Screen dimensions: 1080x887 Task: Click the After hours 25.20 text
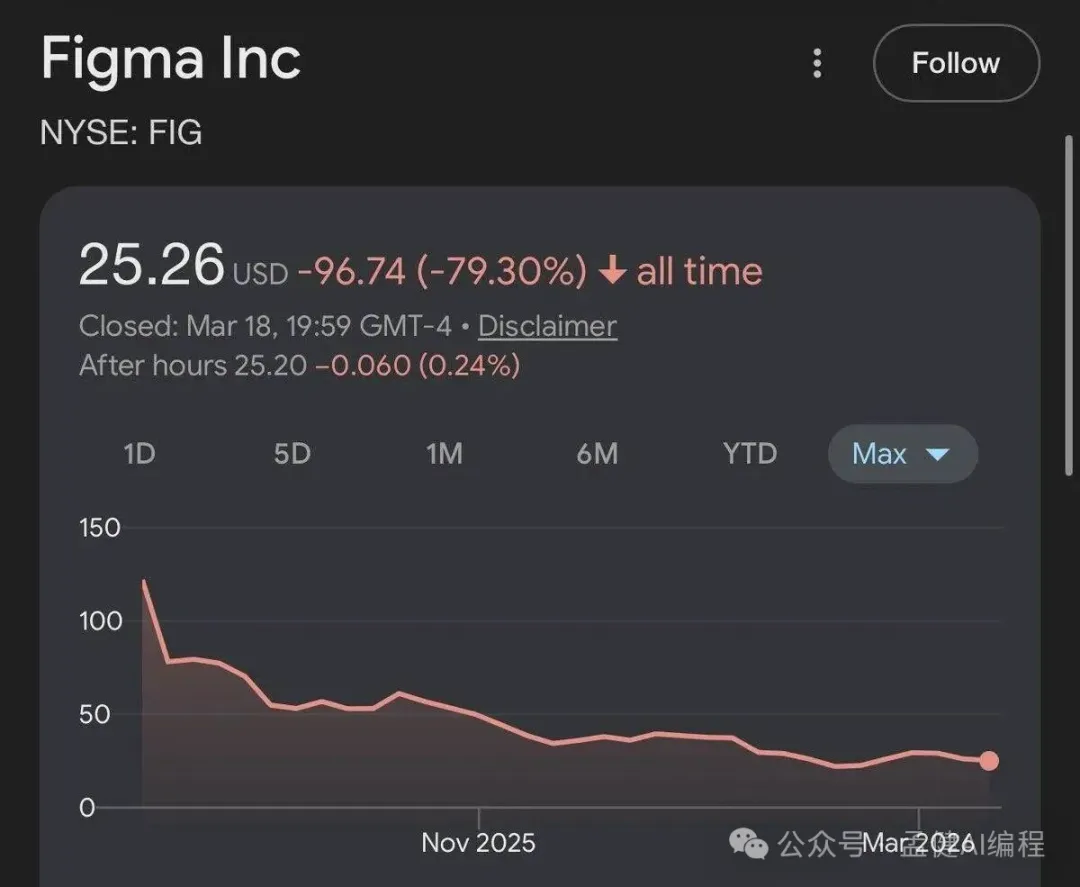[192, 365]
